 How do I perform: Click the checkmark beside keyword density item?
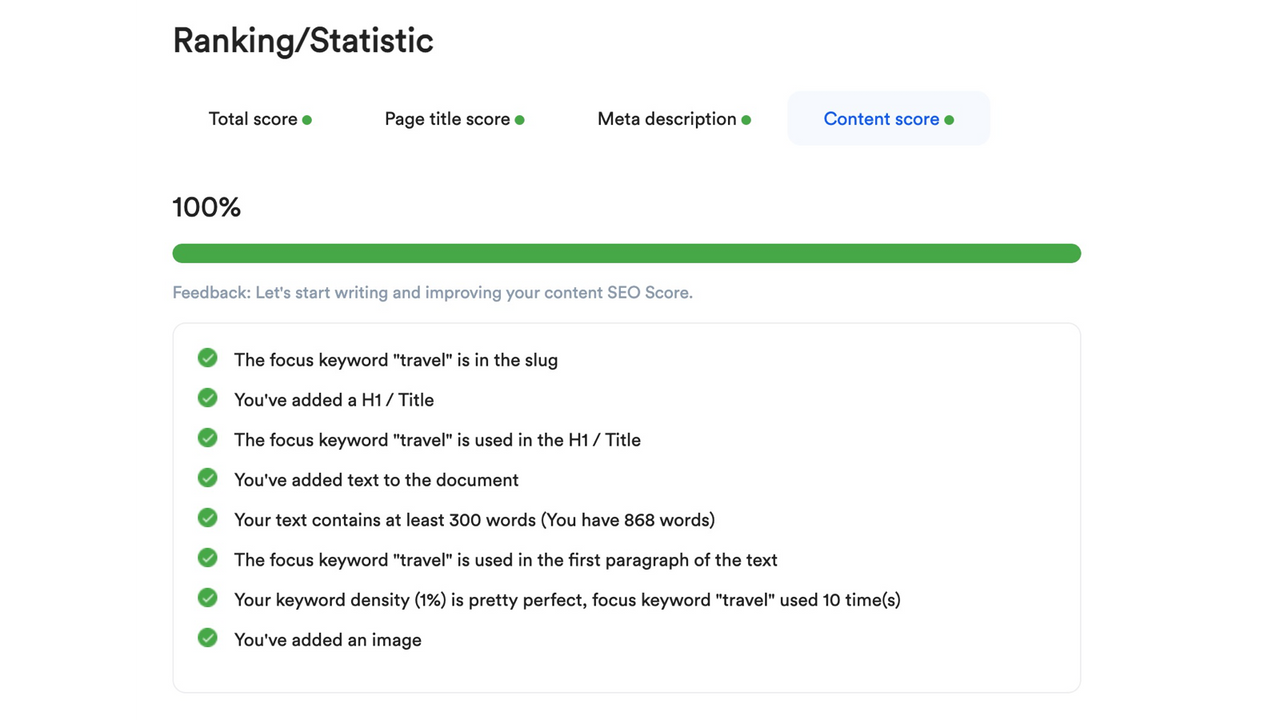click(x=207, y=598)
